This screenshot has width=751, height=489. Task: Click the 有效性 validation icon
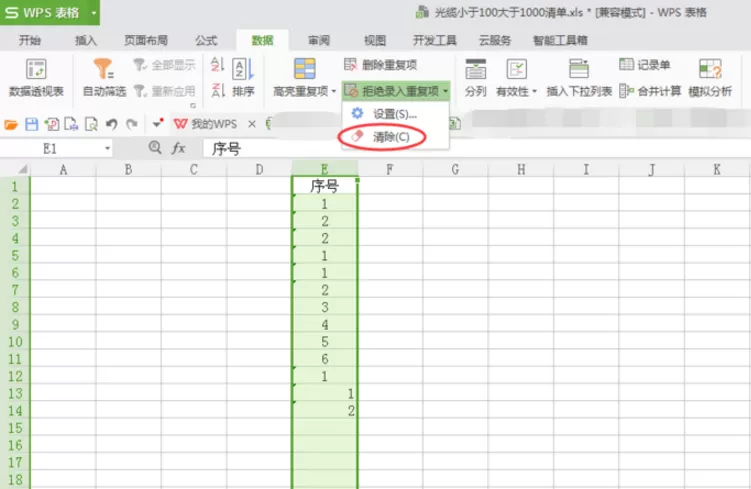pos(517,69)
